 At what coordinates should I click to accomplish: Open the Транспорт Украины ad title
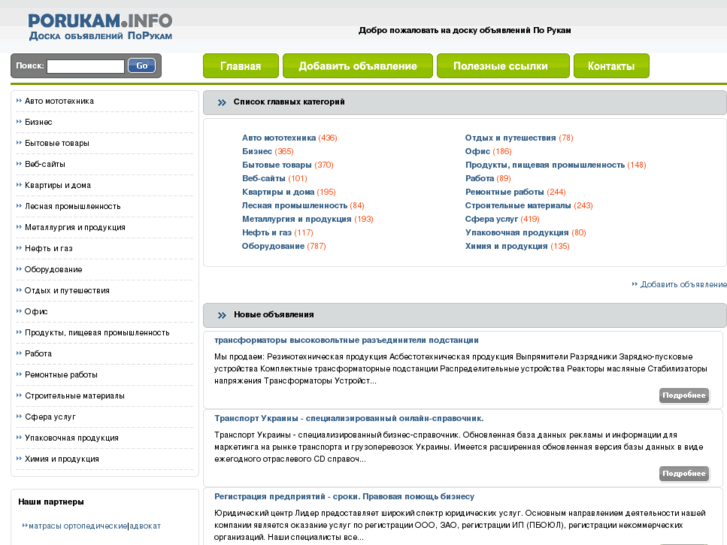349,418
